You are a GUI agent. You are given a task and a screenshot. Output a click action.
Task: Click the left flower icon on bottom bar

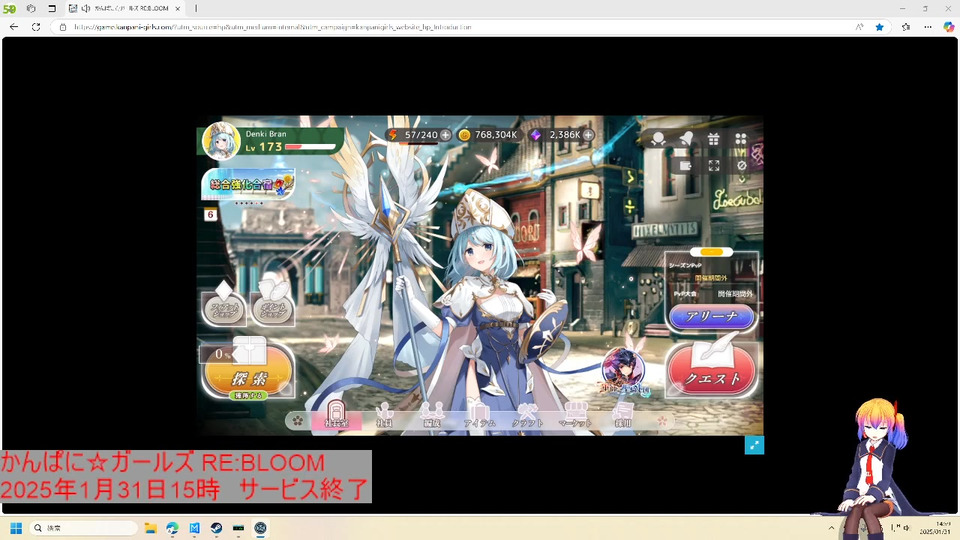(x=298, y=421)
